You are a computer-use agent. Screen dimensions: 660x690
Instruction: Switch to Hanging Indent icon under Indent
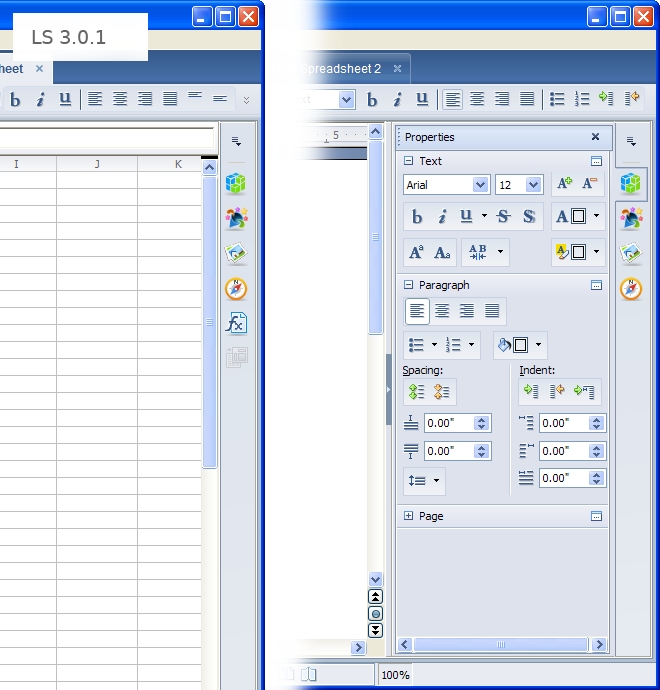click(584, 390)
